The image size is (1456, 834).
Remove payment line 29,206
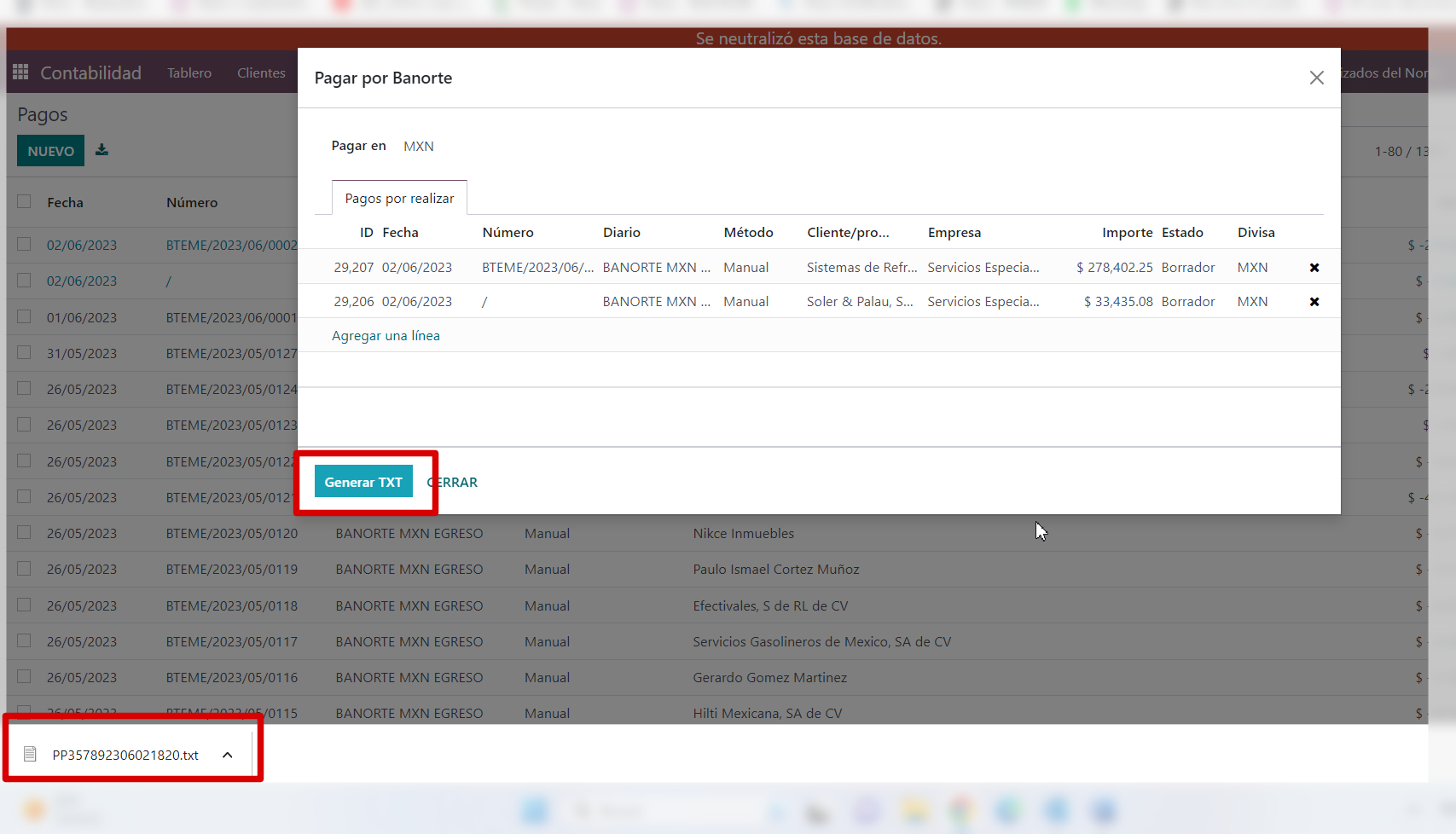click(x=1314, y=302)
